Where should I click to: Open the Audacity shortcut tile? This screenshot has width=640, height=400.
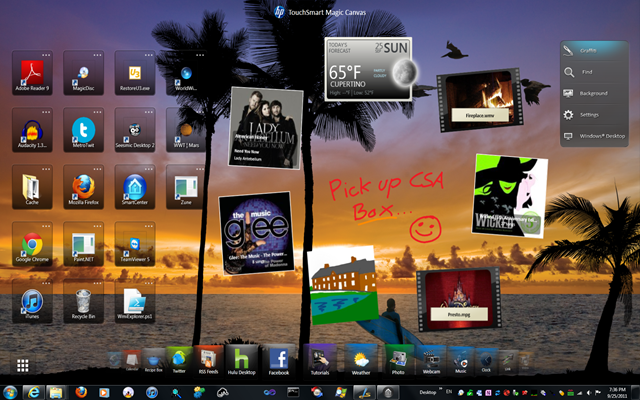[32, 130]
